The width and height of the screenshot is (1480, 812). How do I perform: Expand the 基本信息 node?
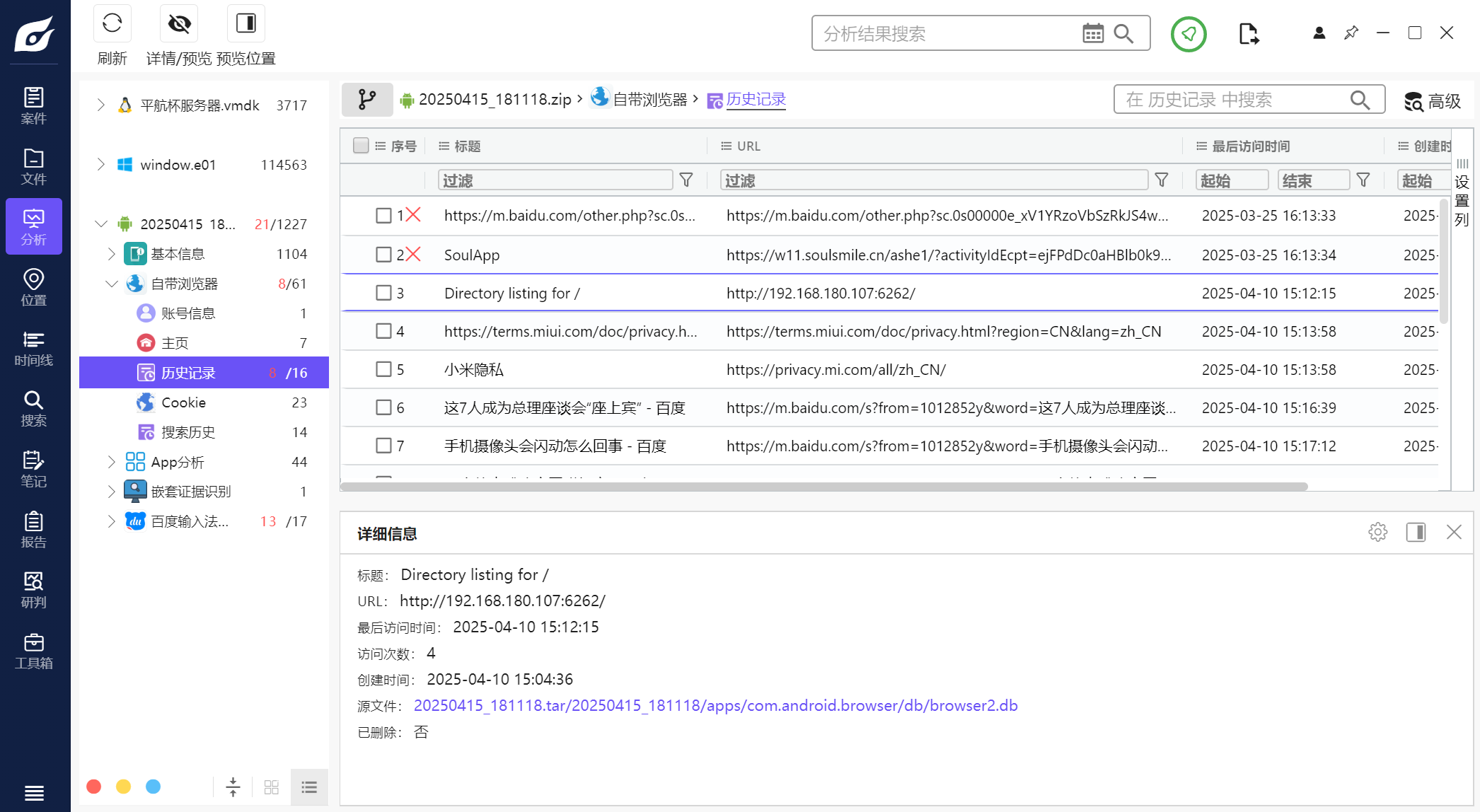coord(111,253)
